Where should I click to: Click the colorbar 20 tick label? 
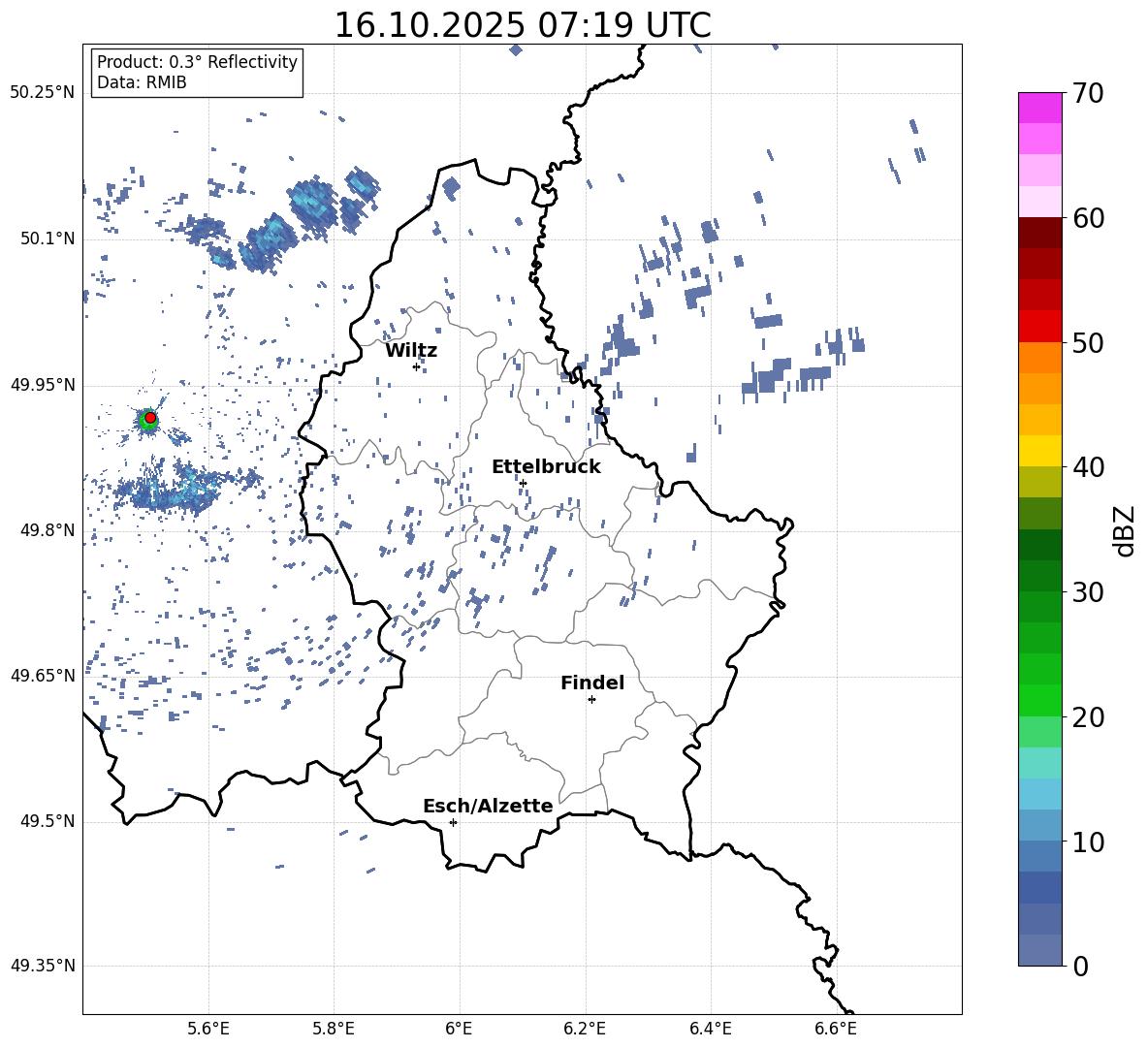coord(1088,717)
